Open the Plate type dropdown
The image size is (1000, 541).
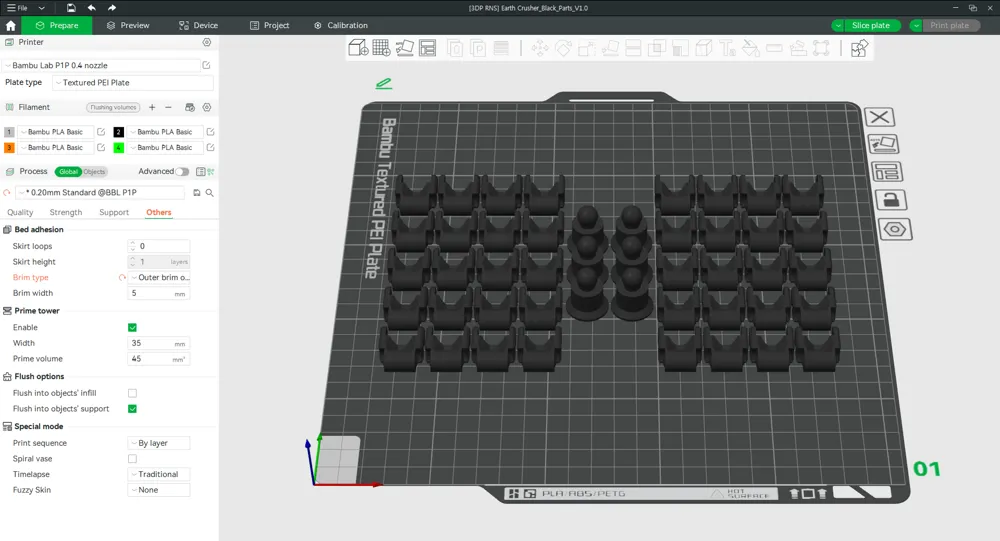pyautogui.click(x=133, y=82)
